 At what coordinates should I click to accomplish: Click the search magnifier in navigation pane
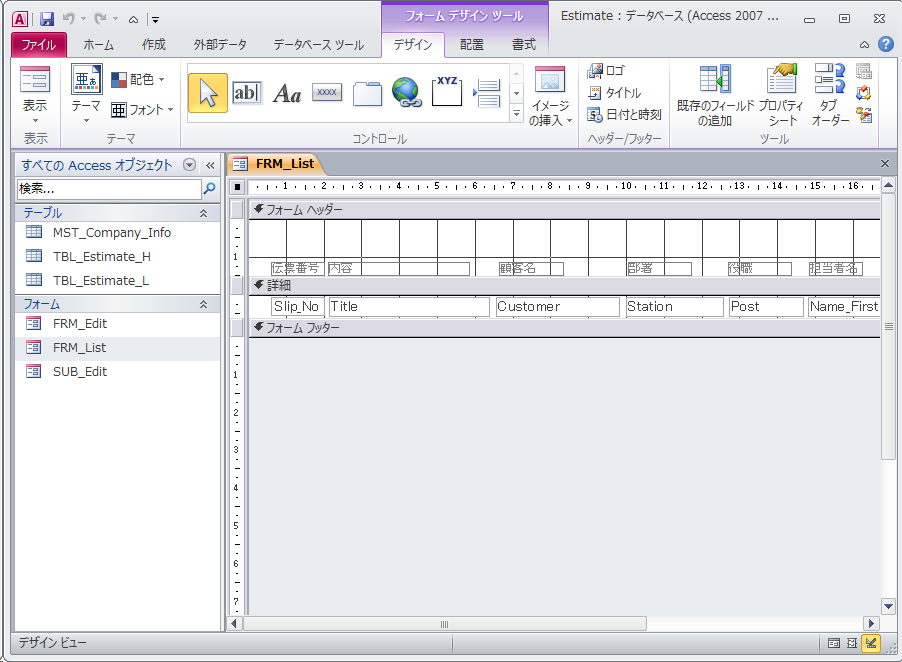point(210,188)
